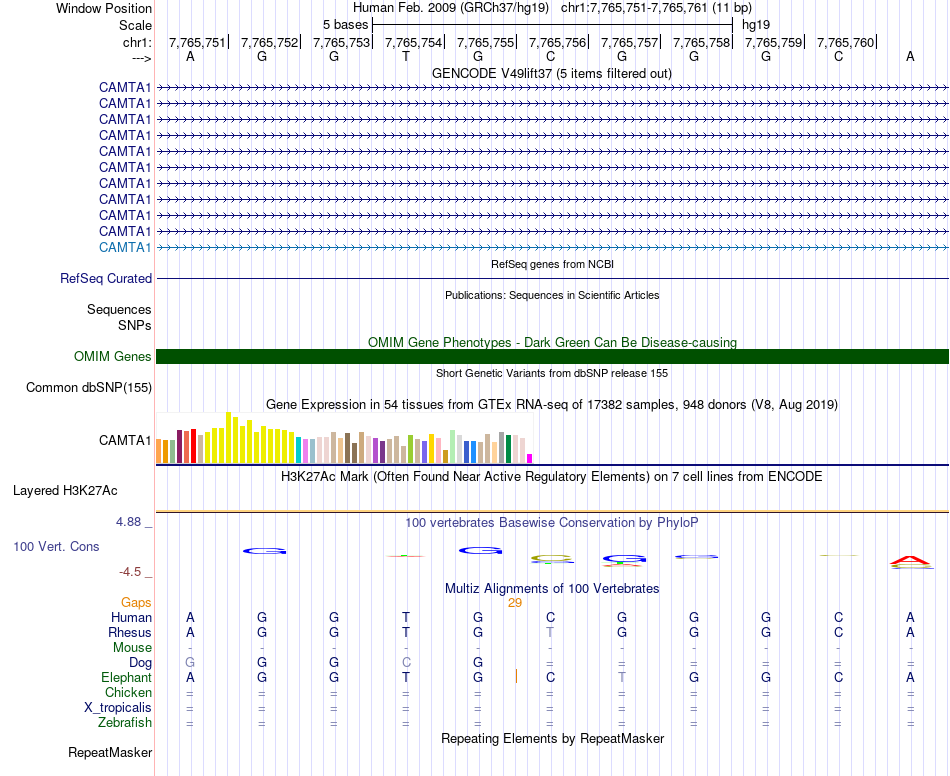Click the Dog species label
Viewport: 950px width, 776px height.
(141, 663)
